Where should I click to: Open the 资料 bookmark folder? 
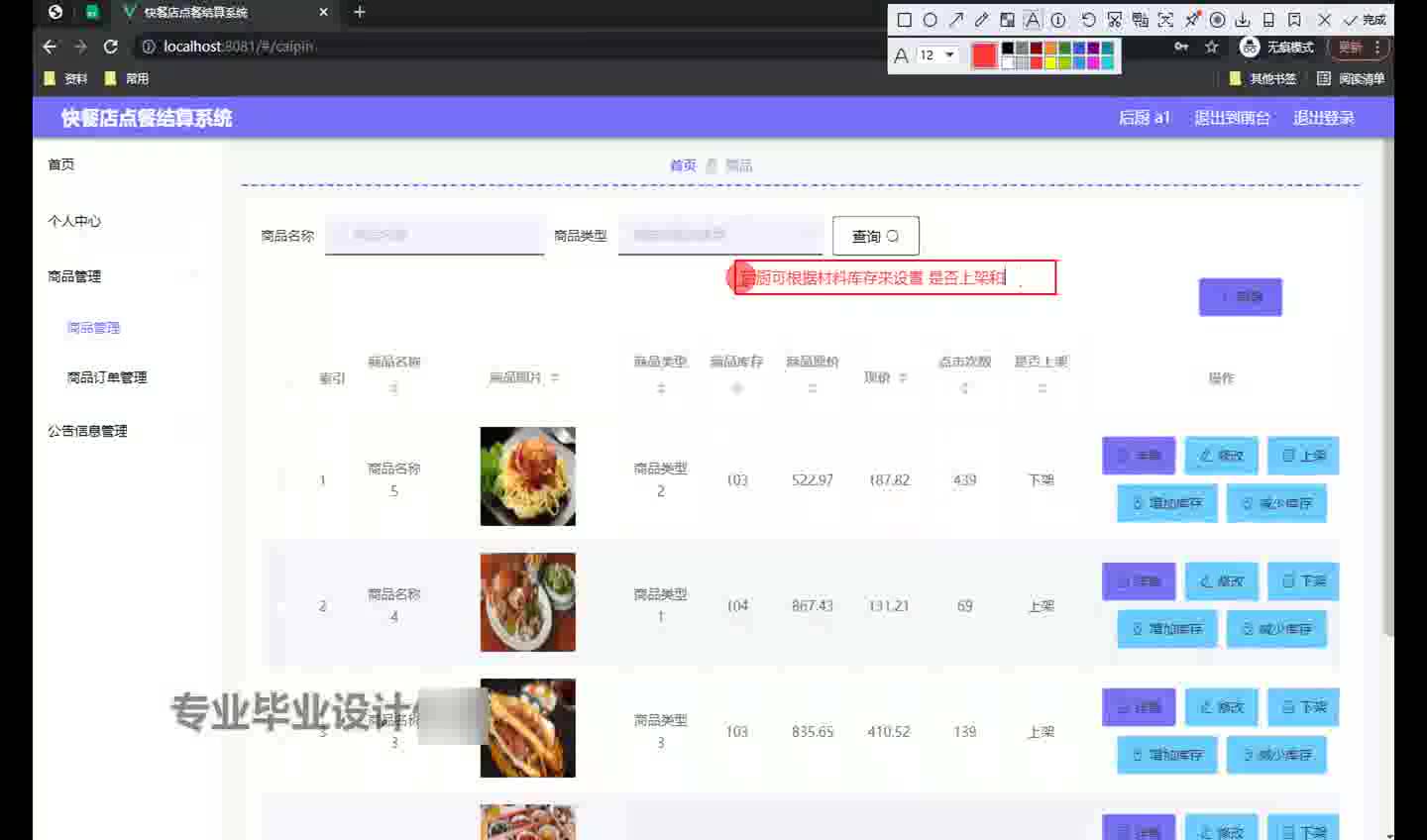pos(66,78)
